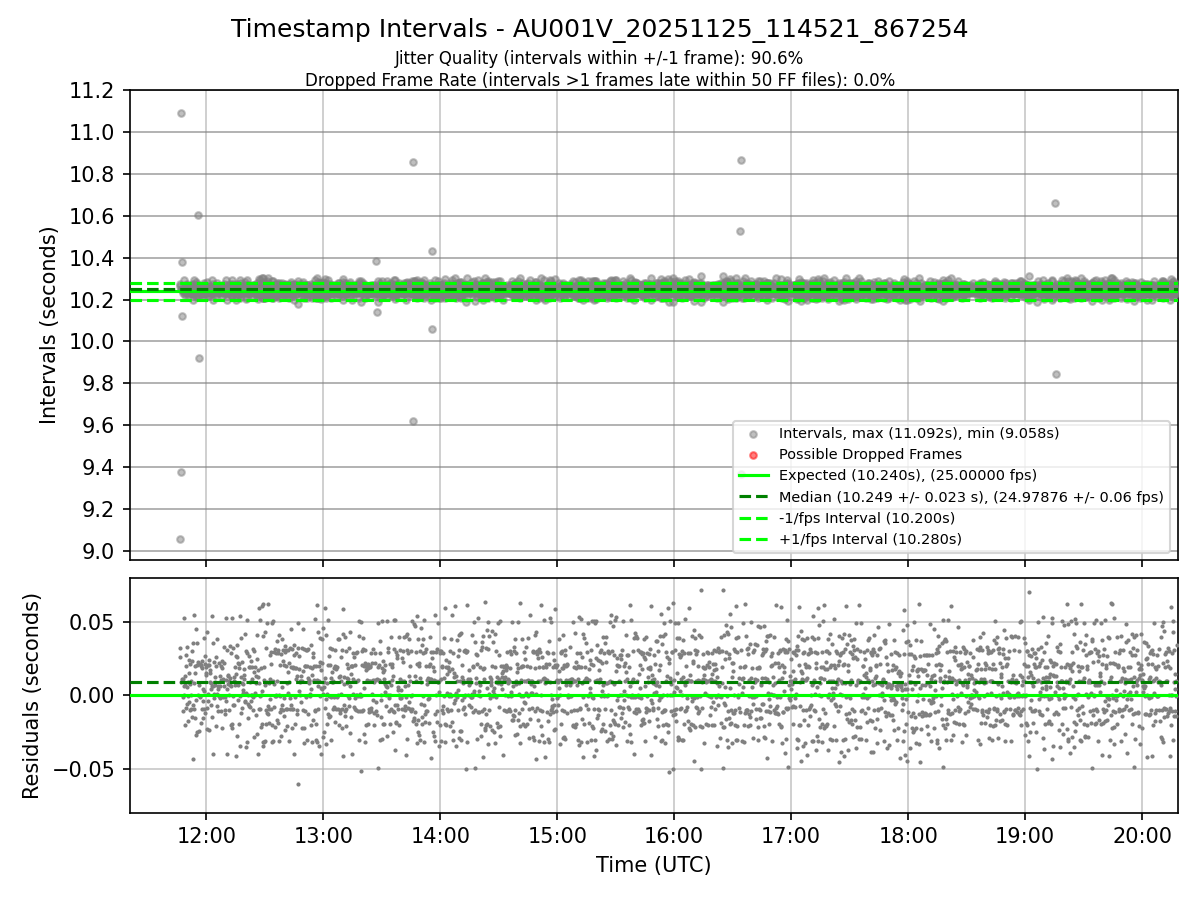The image size is (1200, 900).
Task: Click the outlier point near 9.84s after 19:00
Action: (1056, 374)
